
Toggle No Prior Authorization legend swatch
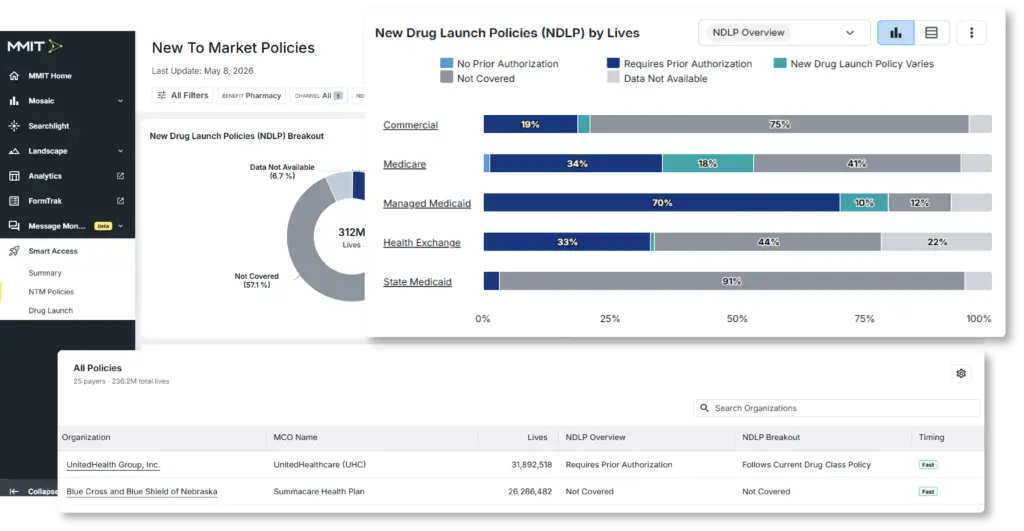[447, 63]
